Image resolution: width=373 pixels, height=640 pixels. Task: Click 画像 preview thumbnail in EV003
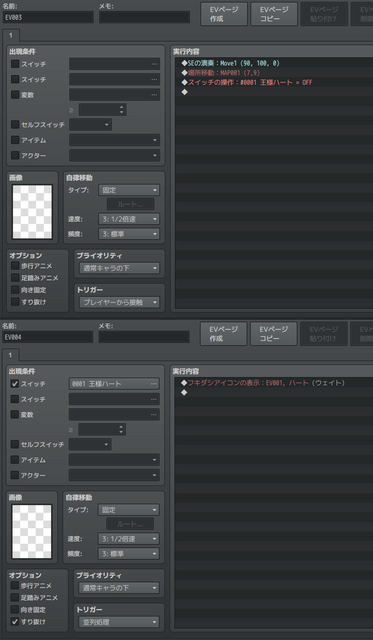click(32, 212)
